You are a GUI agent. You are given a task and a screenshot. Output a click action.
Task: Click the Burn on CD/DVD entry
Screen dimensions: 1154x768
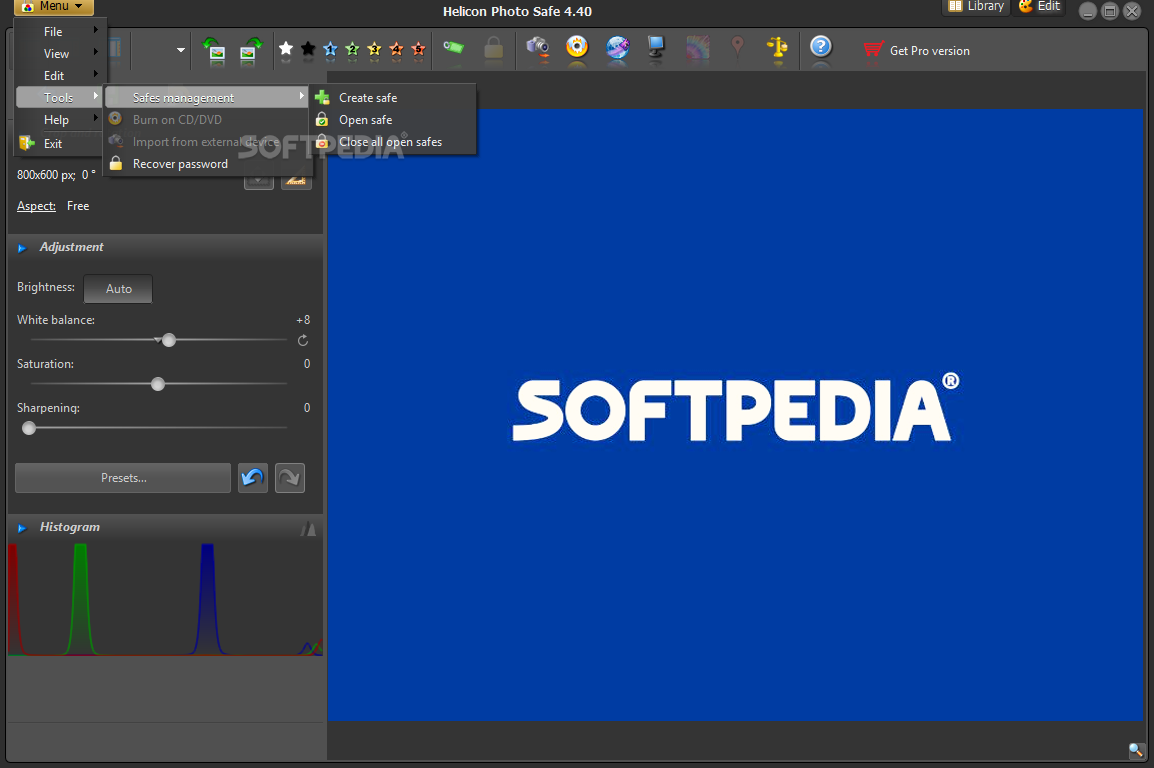[x=207, y=120]
